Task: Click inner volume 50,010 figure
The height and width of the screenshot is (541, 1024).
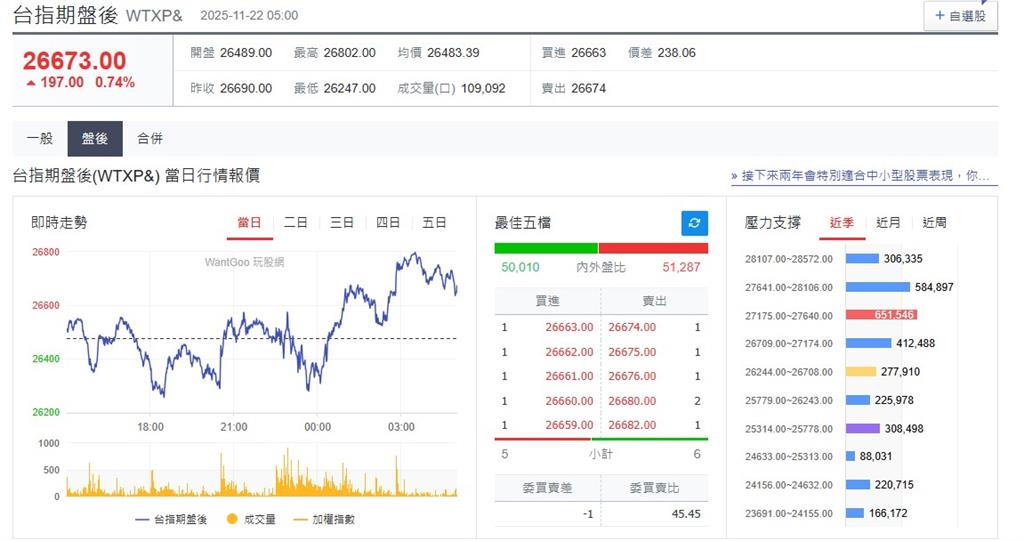Action: [520, 267]
